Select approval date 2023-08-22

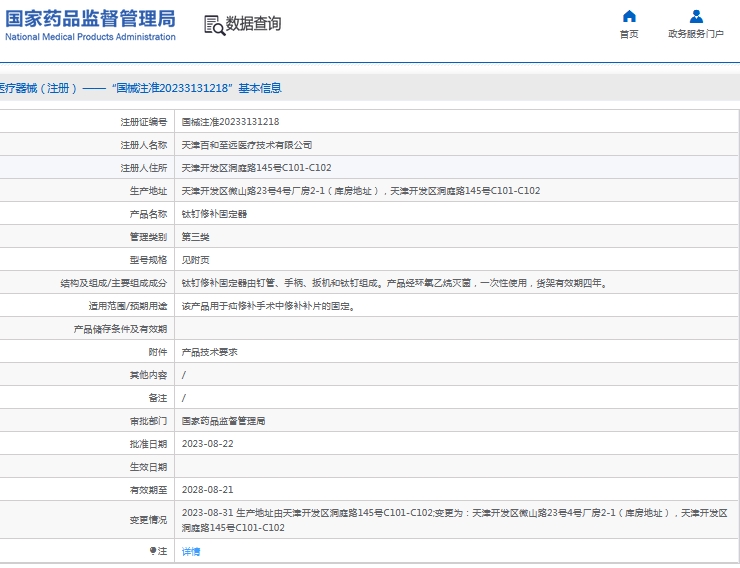pyautogui.click(x=208, y=444)
